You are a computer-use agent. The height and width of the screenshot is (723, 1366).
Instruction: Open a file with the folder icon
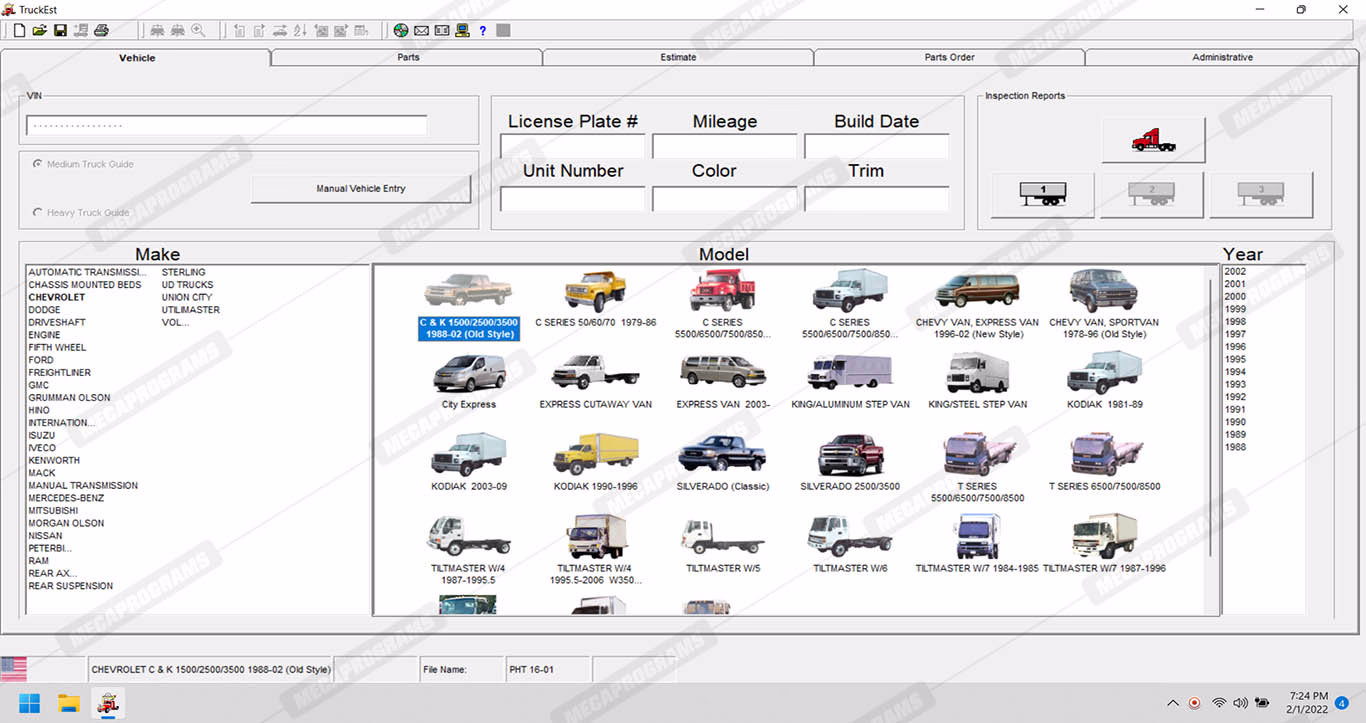[x=40, y=31]
